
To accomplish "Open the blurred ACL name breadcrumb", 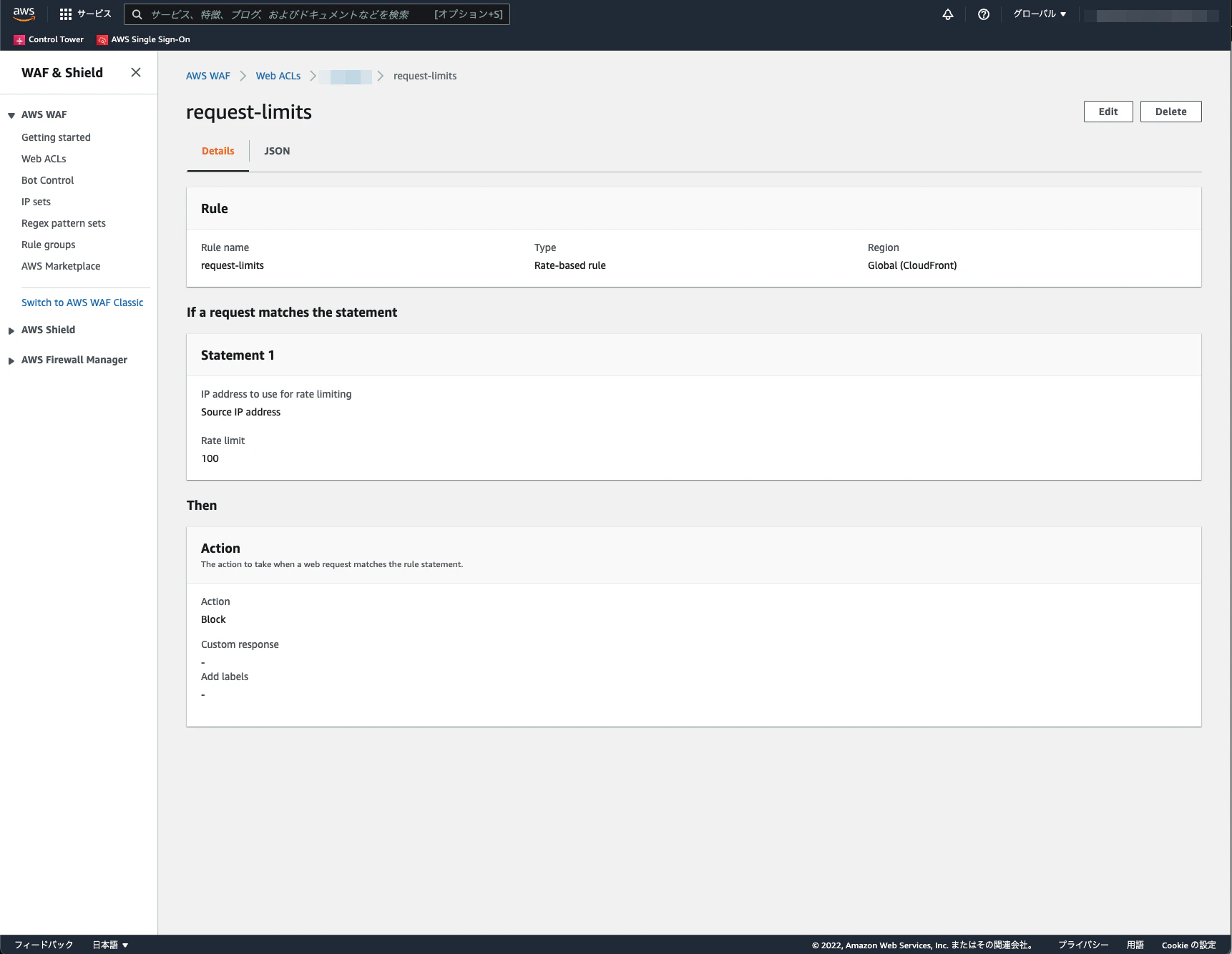I will [x=347, y=77].
